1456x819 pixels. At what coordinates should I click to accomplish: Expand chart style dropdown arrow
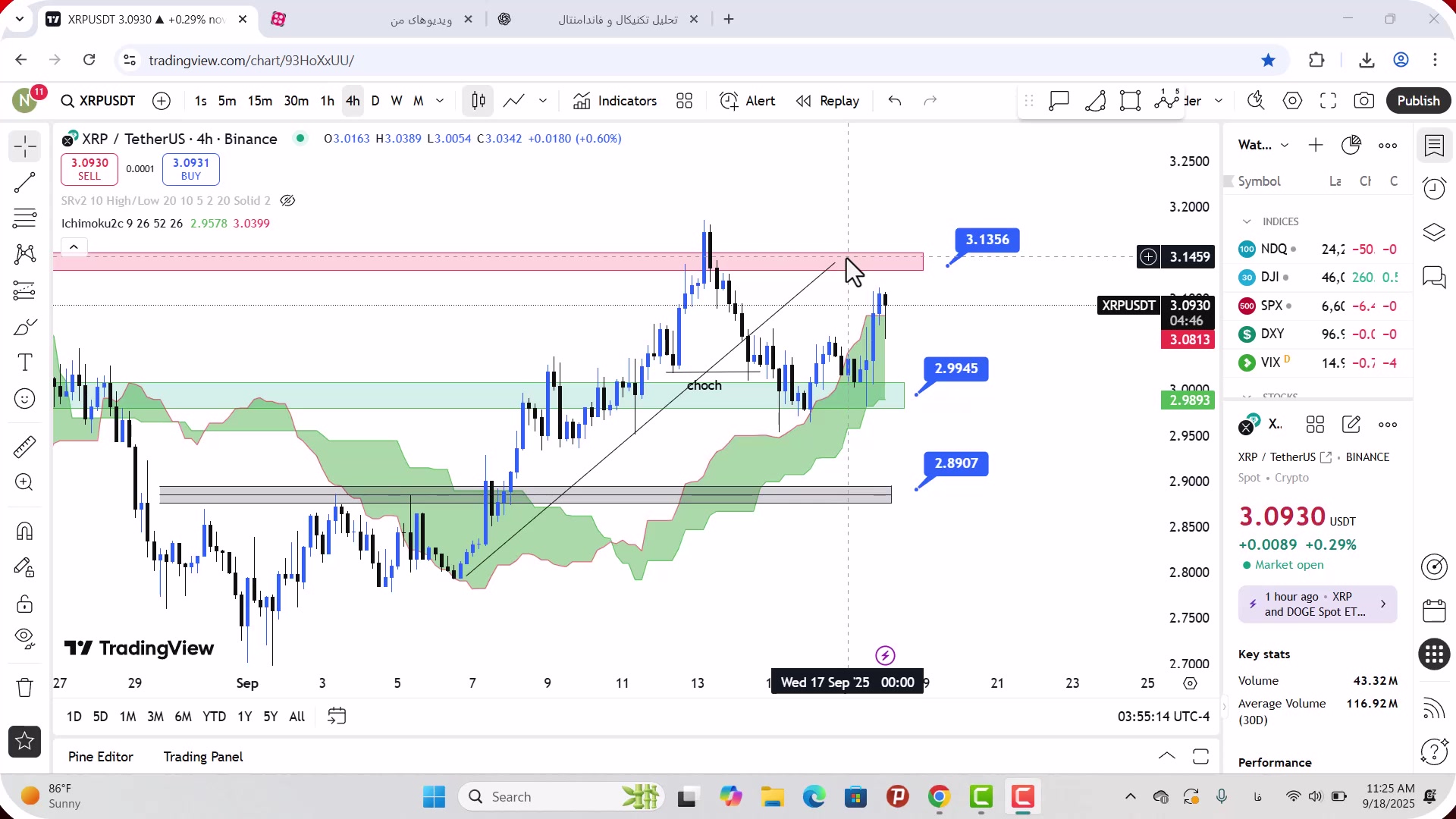click(543, 101)
